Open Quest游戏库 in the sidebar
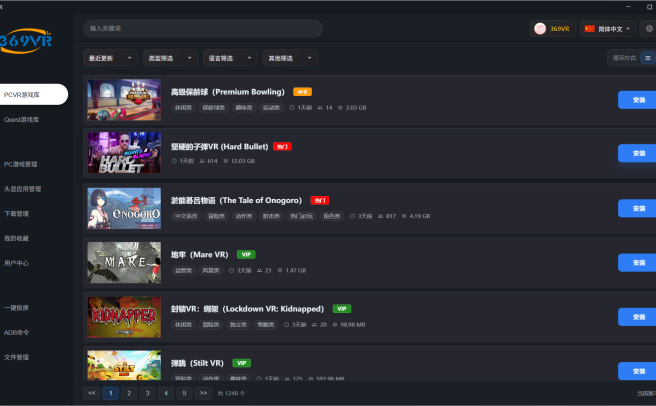656x406 pixels. 21,119
